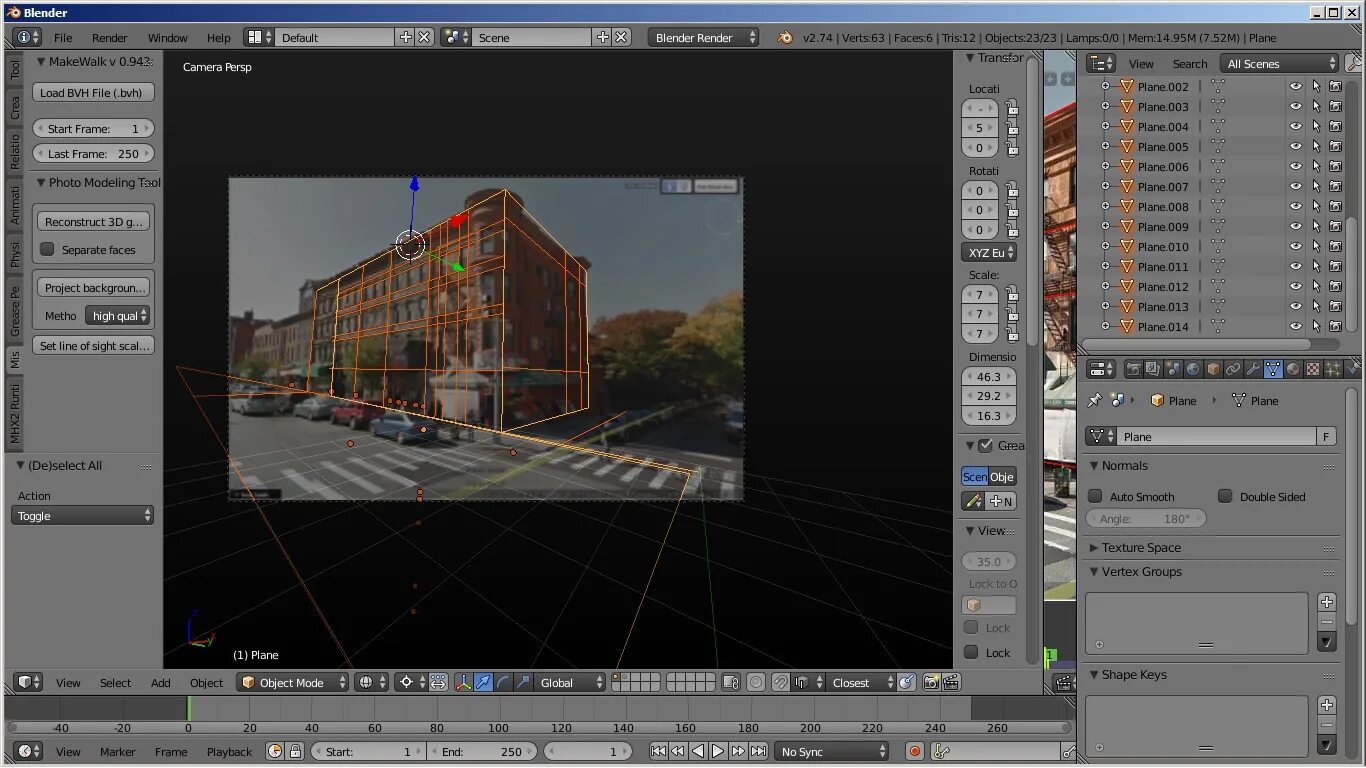
Task: Click the Load BVH File button
Action: tap(91, 92)
